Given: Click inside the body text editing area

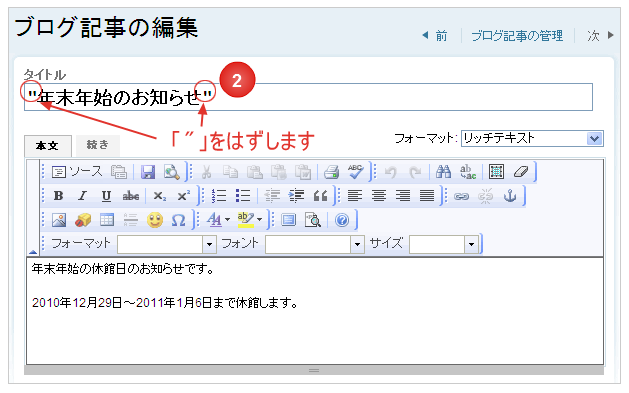Looking at the screenshot, I should 315,311.
